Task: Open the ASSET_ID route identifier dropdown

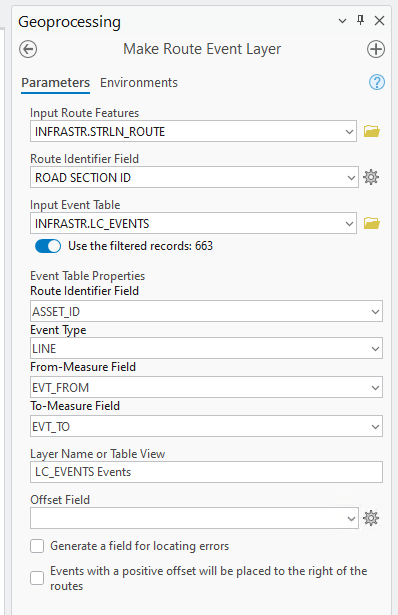Action: click(375, 312)
